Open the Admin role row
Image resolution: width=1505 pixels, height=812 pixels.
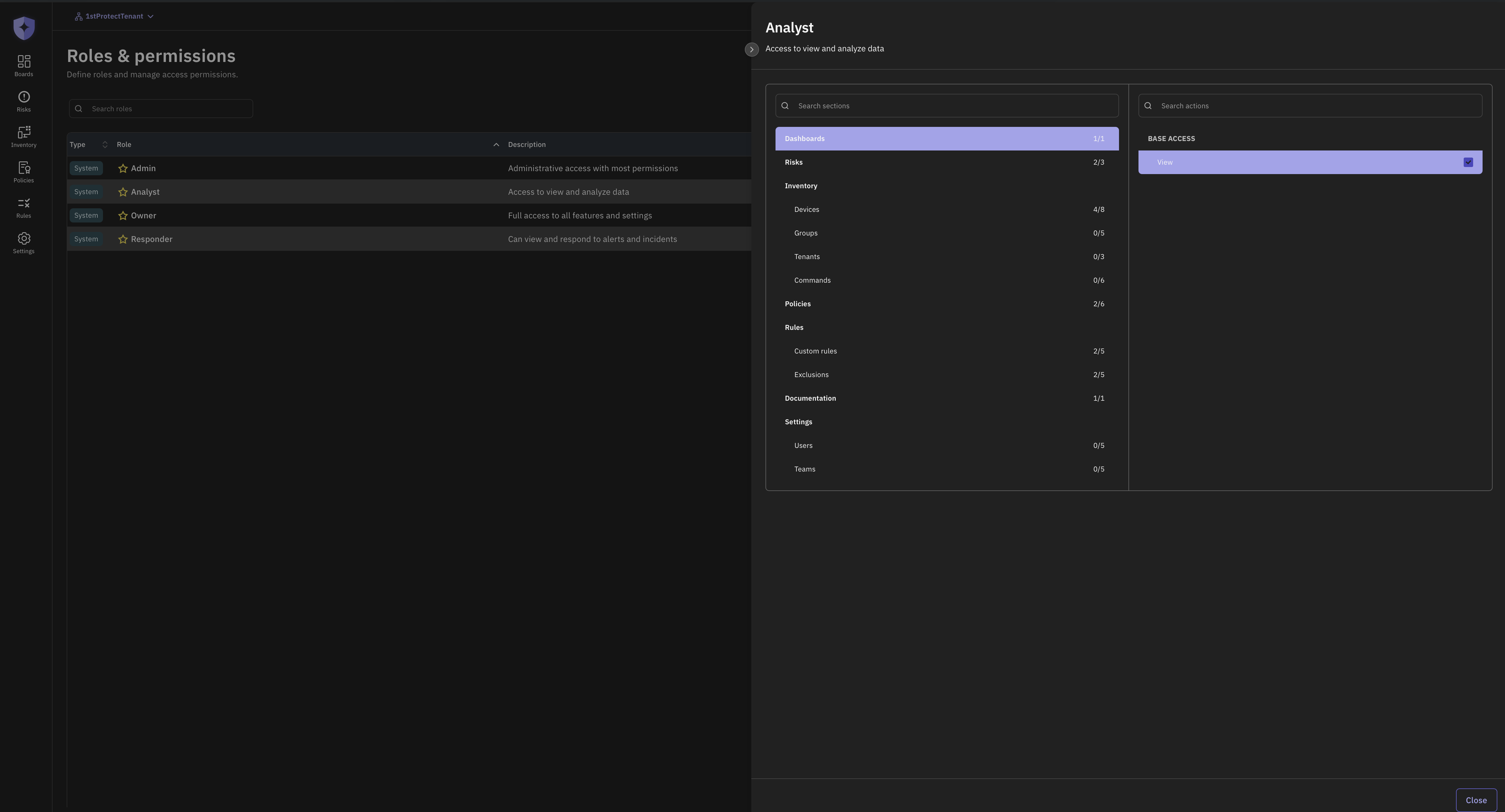409,168
